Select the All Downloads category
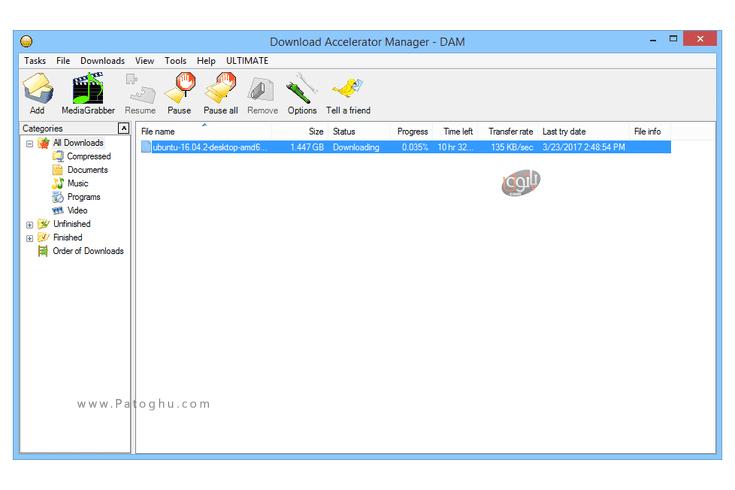This screenshot has height=490, width=735. pos(78,143)
